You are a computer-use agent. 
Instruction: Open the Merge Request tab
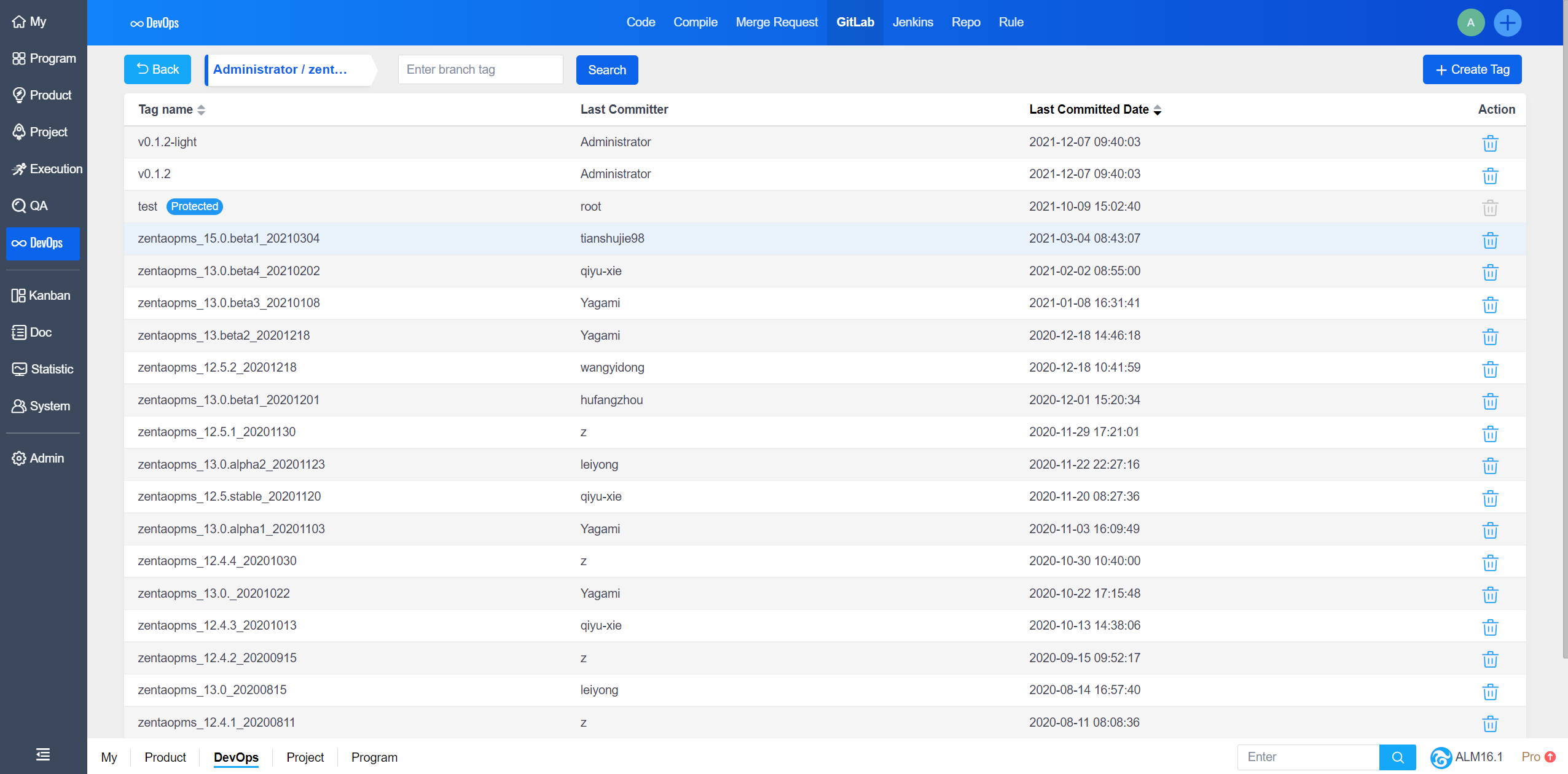point(776,22)
